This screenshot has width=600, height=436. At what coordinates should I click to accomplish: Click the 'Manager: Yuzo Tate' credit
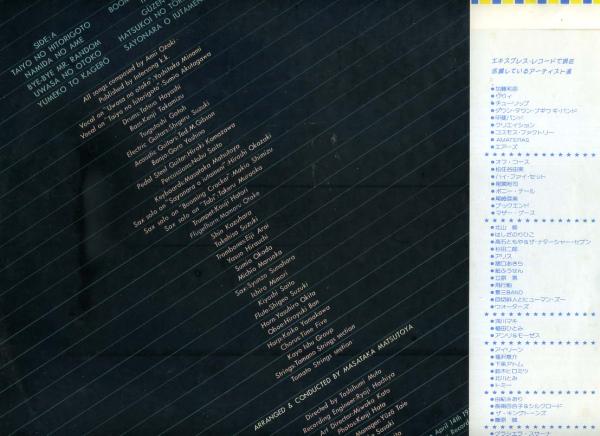point(381,419)
